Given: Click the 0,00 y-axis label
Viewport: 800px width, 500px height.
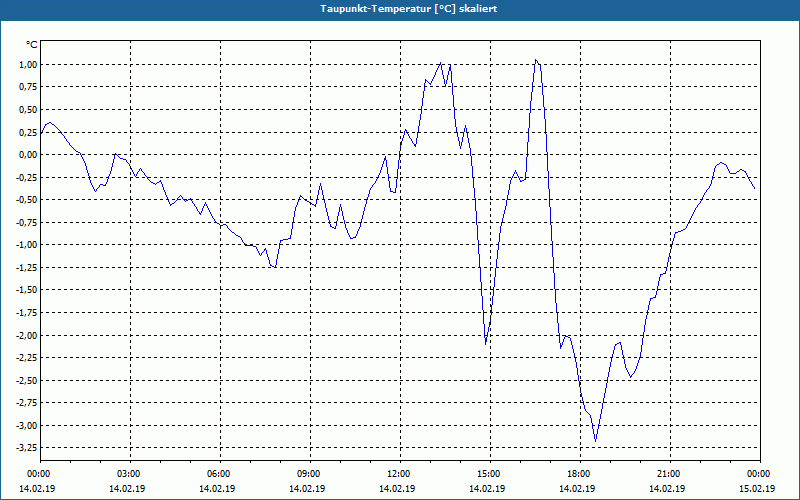Looking at the screenshot, I should point(28,155).
